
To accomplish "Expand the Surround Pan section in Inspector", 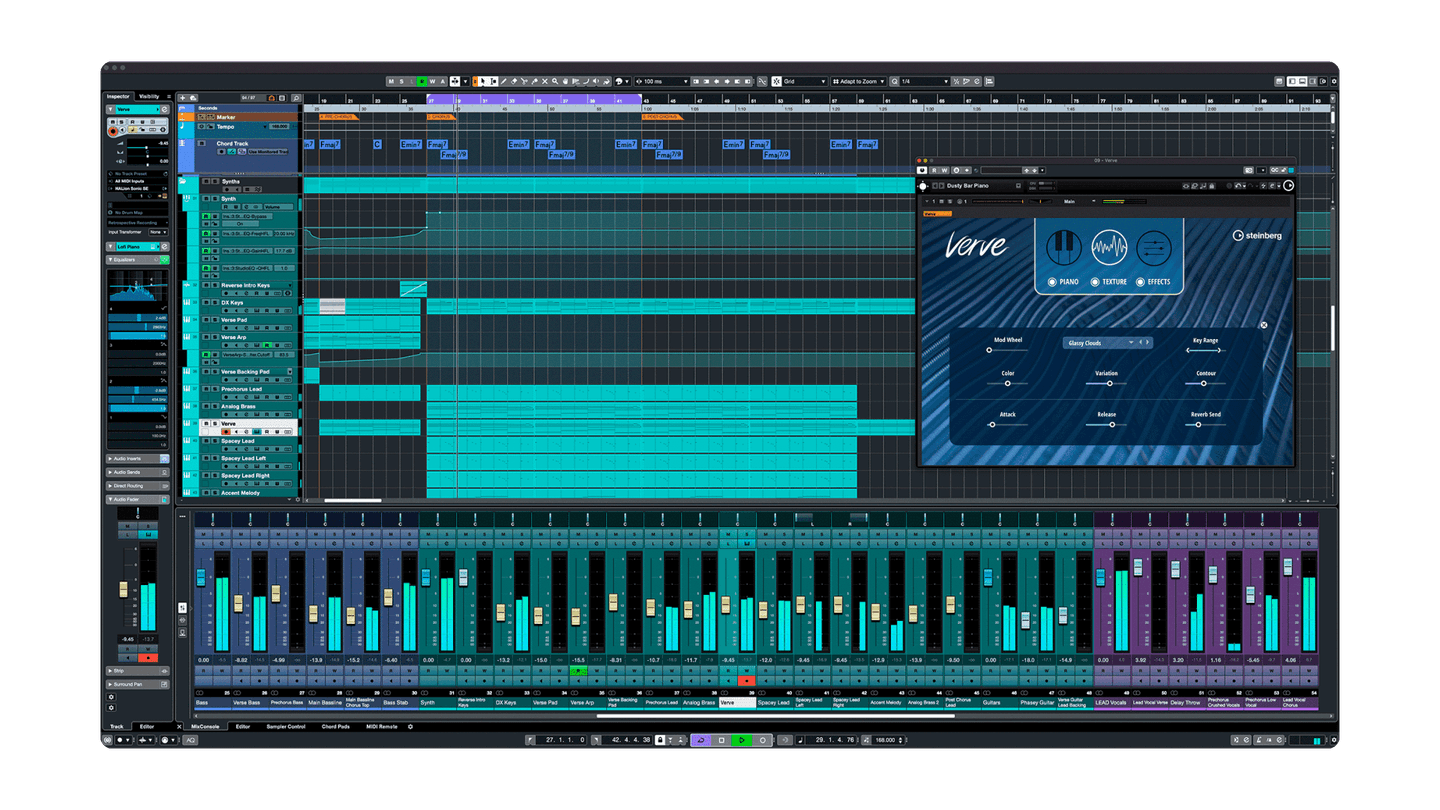I will click(138, 685).
